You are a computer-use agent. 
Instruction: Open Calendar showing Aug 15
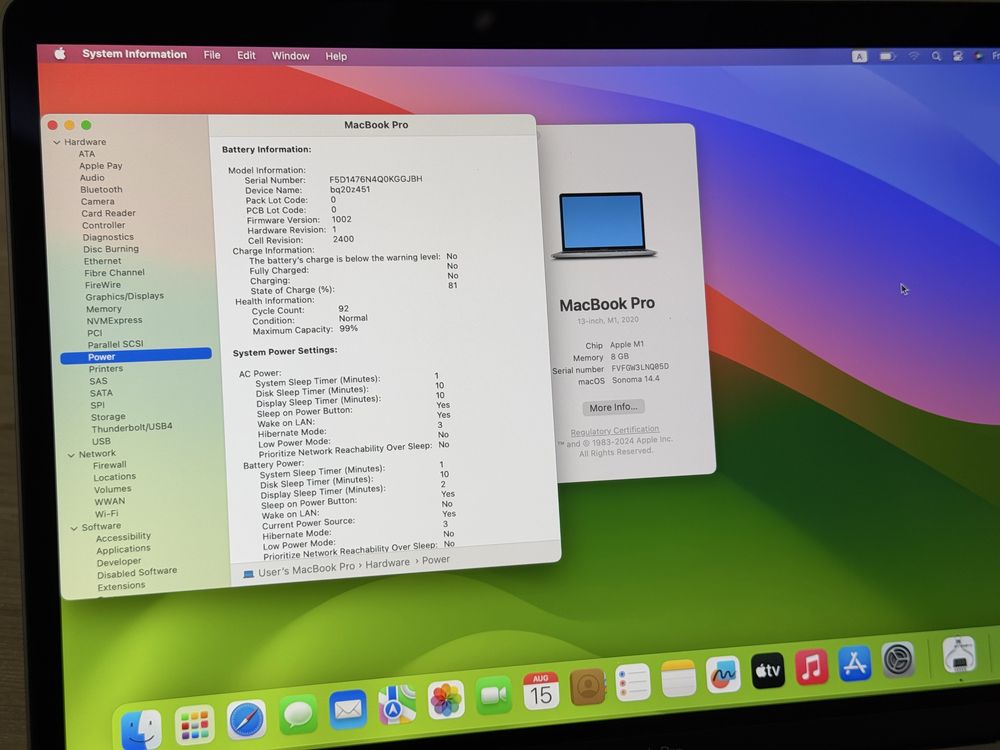coord(541,691)
